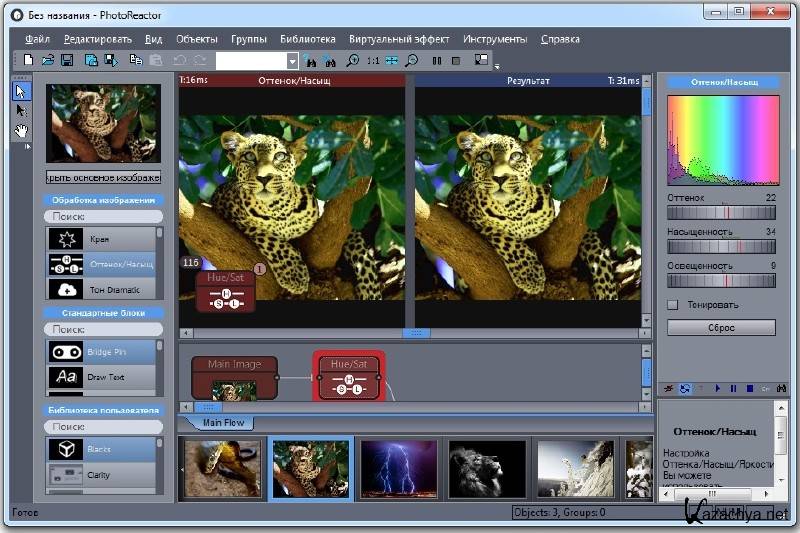Image resolution: width=800 pixels, height=533 pixels.
Task: Select the arrow pointer tool
Action: 22,92
